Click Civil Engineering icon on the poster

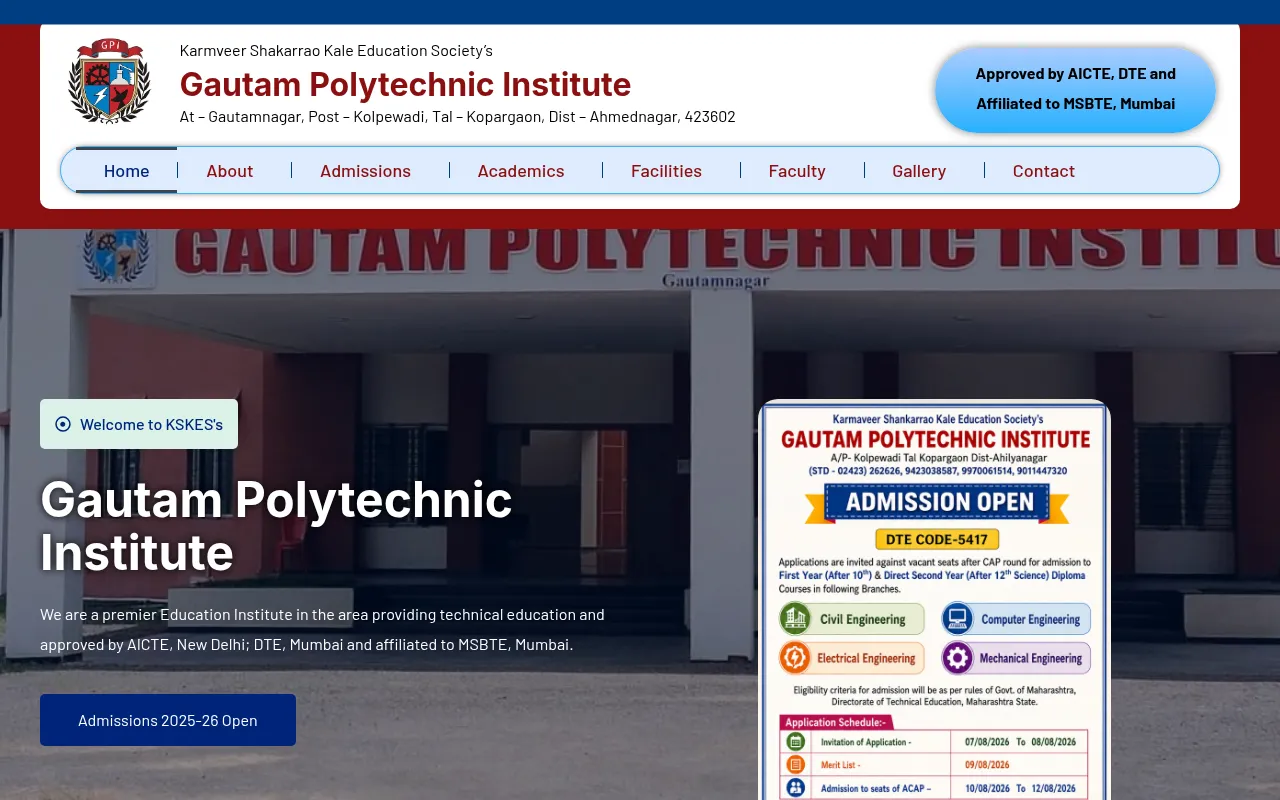tap(795, 619)
